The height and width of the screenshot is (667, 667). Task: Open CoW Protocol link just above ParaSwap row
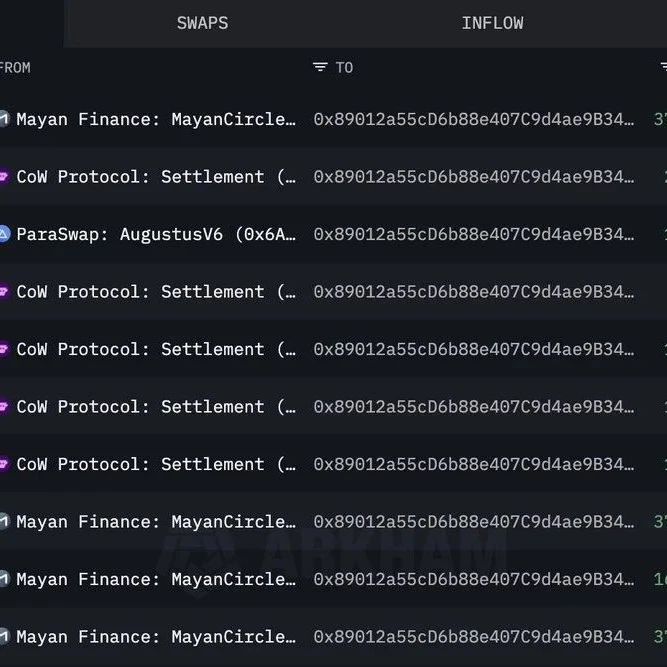(156, 177)
